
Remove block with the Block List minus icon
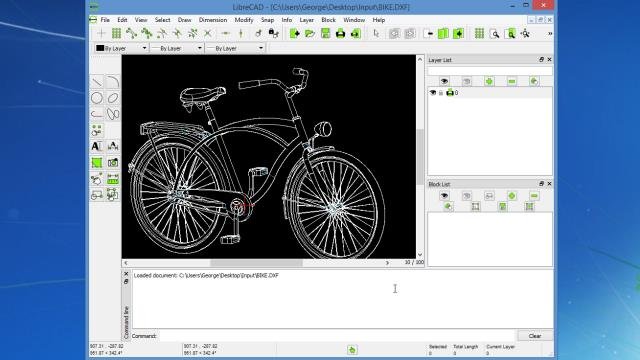pyautogui.click(x=534, y=196)
